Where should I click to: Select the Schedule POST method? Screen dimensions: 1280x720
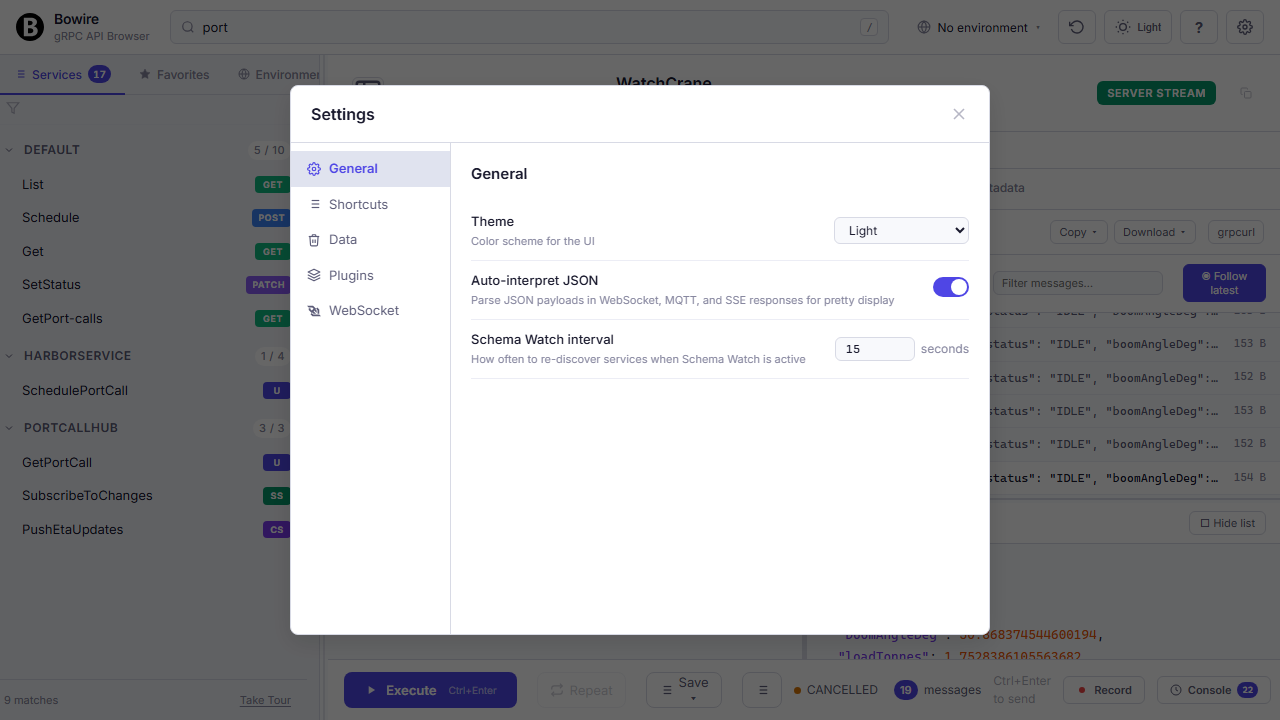click(x=145, y=218)
